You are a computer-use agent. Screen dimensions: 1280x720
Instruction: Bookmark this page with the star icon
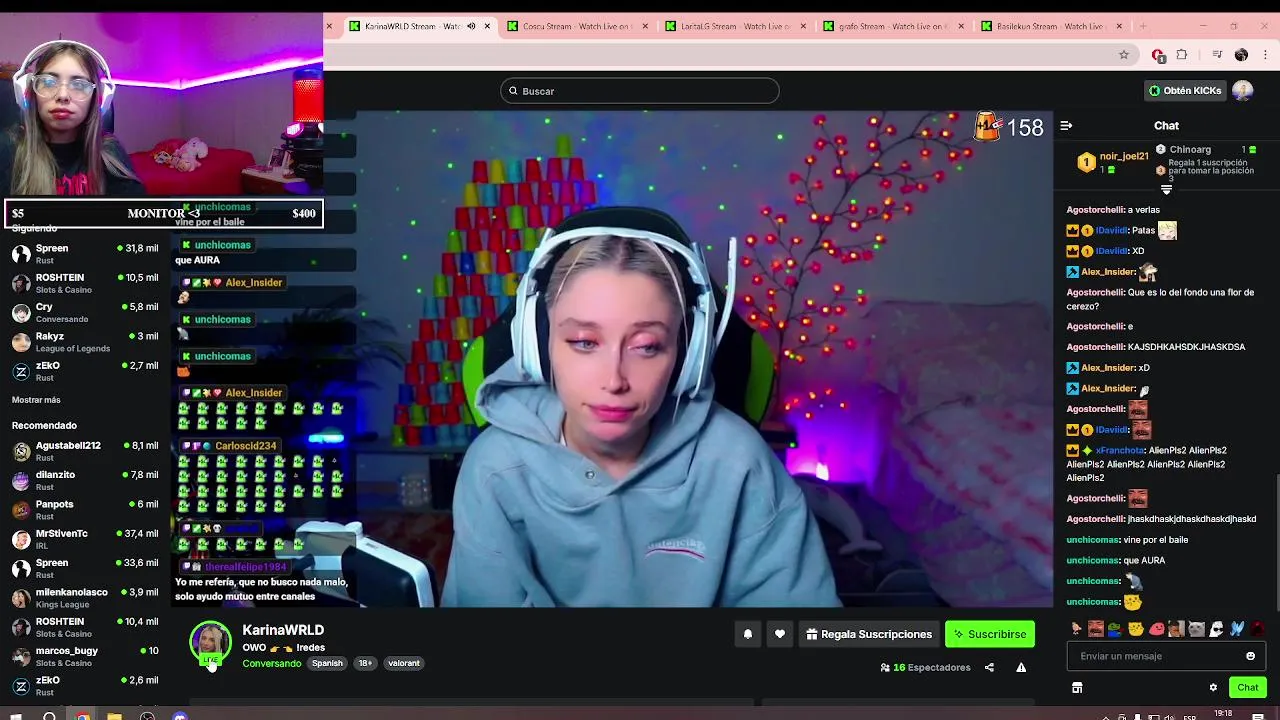[x=1124, y=55]
